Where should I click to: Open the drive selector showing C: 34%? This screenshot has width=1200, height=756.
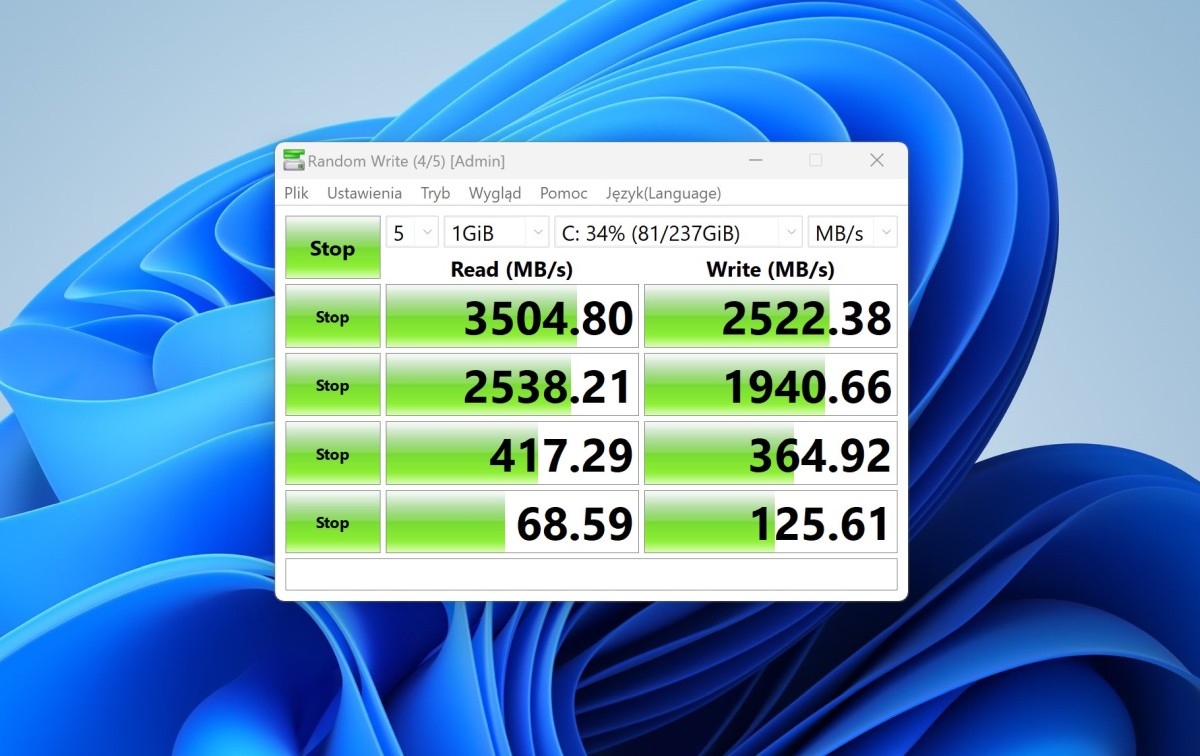(678, 233)
